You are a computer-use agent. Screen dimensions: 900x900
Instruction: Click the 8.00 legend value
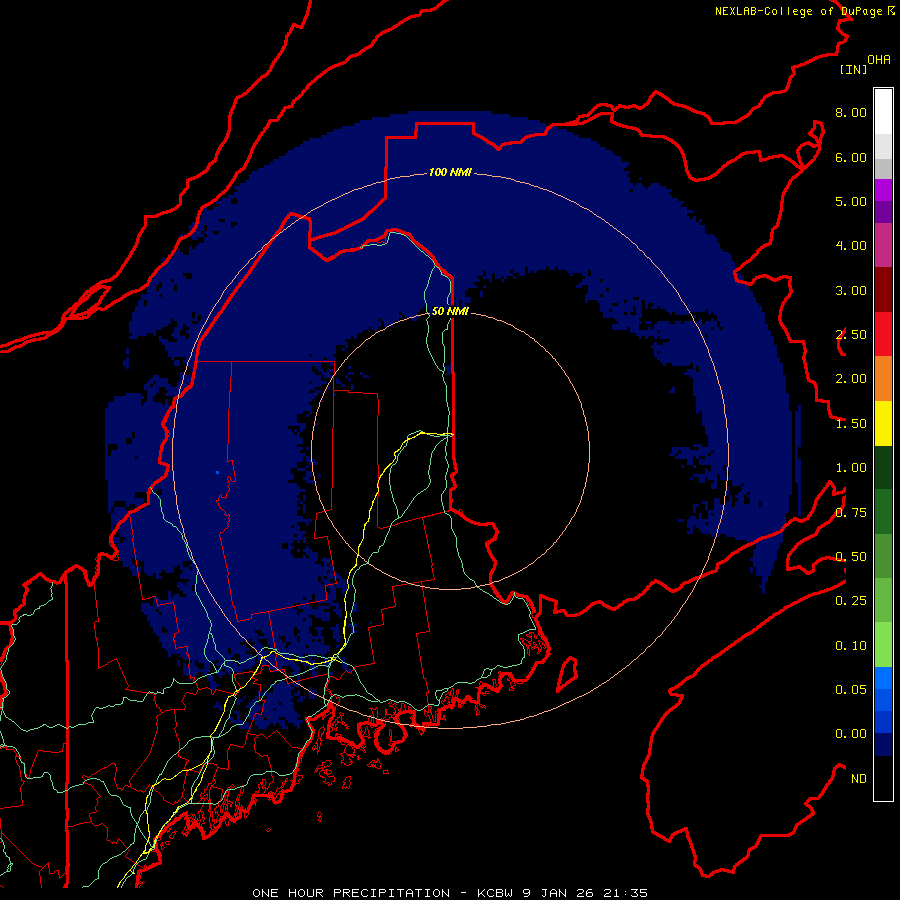pyautogui.click(x=851, y=112)
